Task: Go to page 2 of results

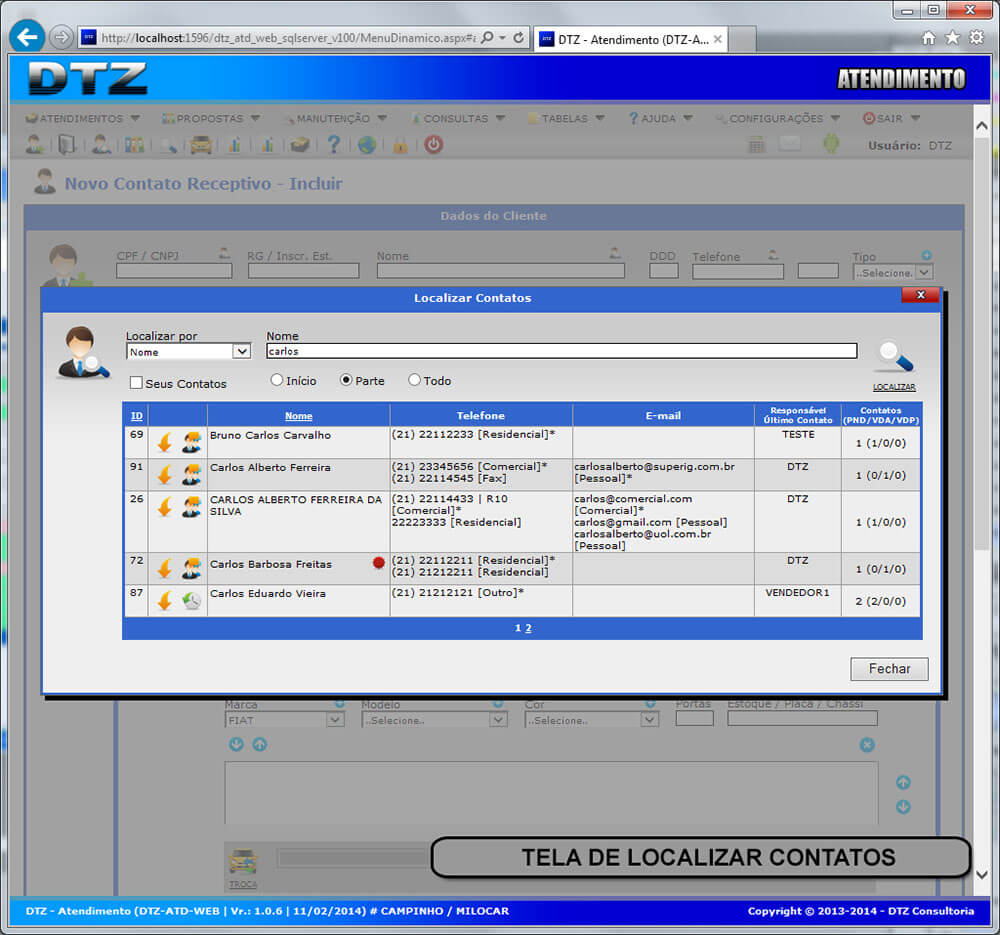Action: 528,628
